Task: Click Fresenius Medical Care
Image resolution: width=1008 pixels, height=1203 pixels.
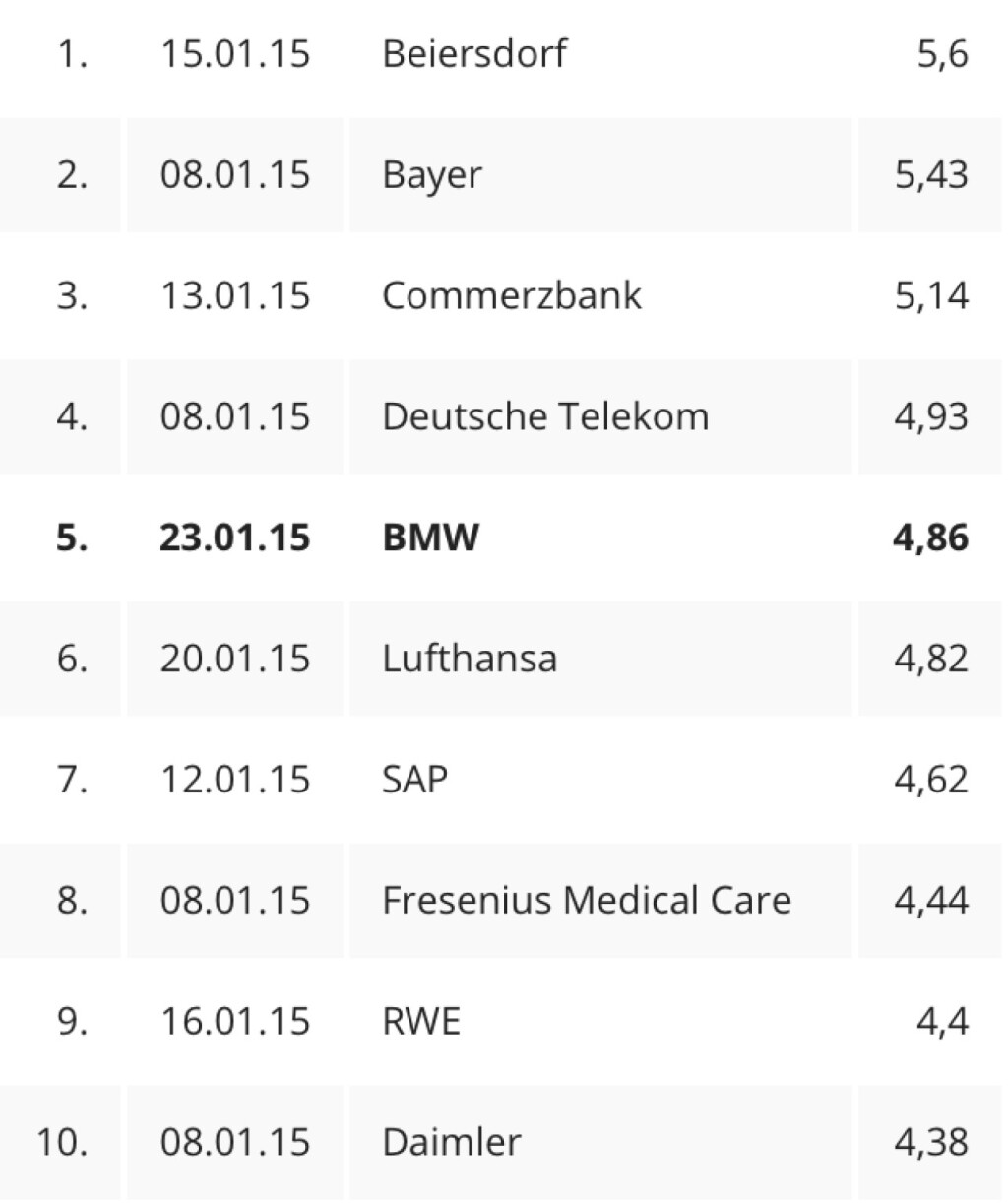Action: [587, 900]
